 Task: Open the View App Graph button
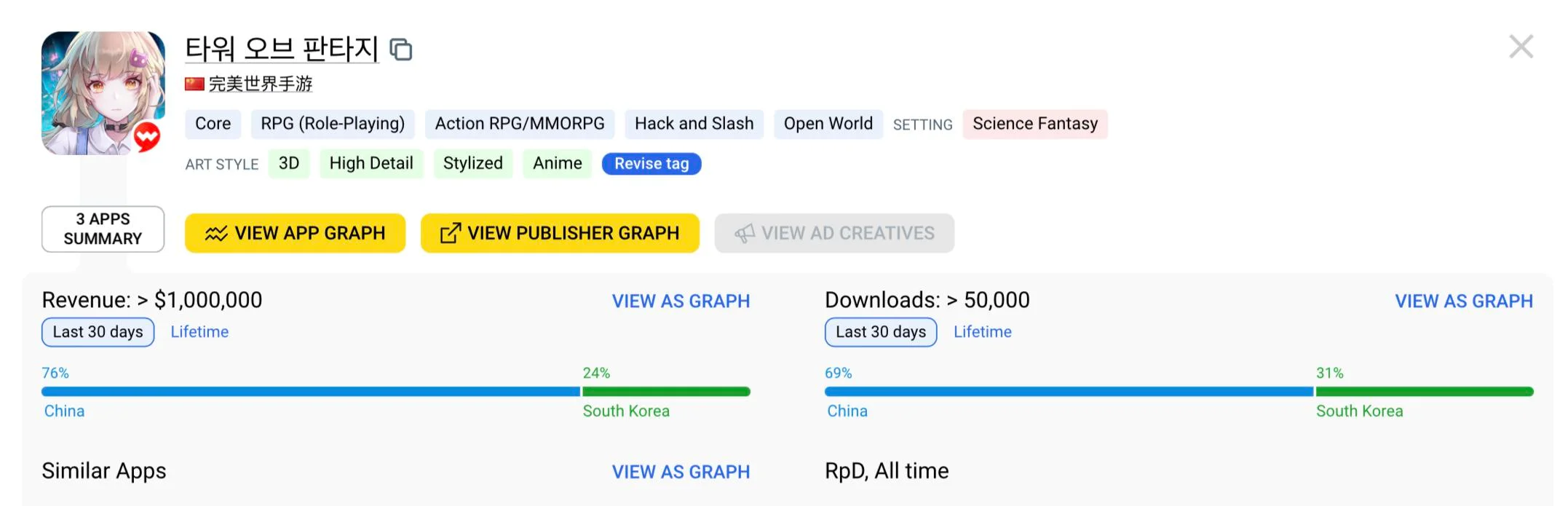pos(295,233)
